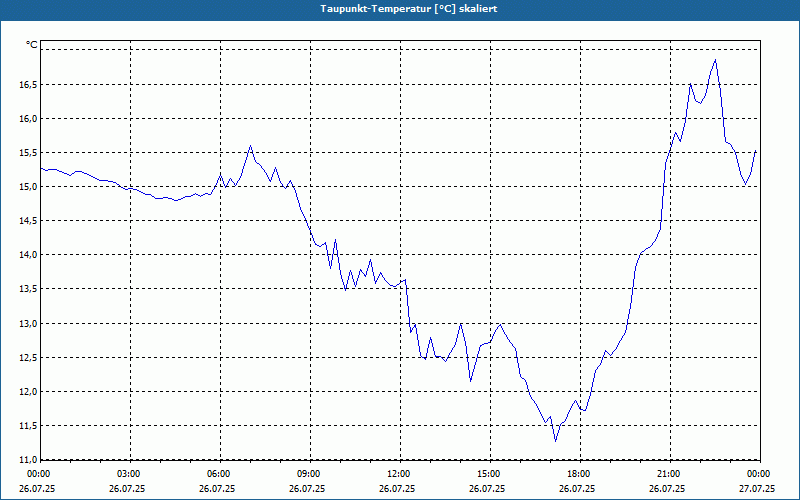Select the 11,5 y-axis label
Screen dimensions: 800x500
[29, 426]
